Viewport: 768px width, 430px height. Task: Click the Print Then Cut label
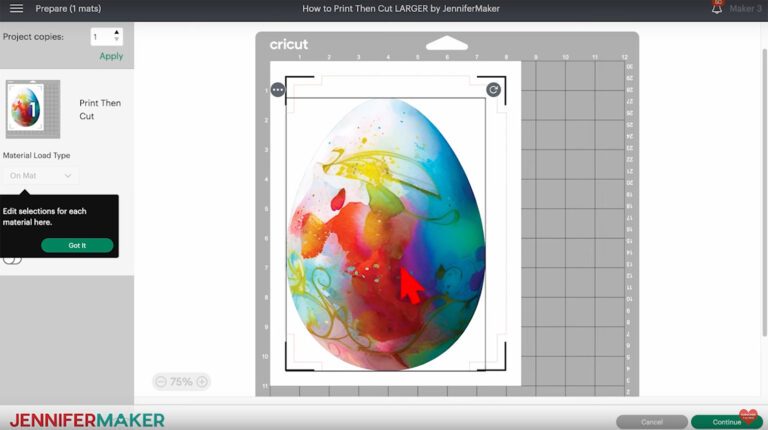100,109
